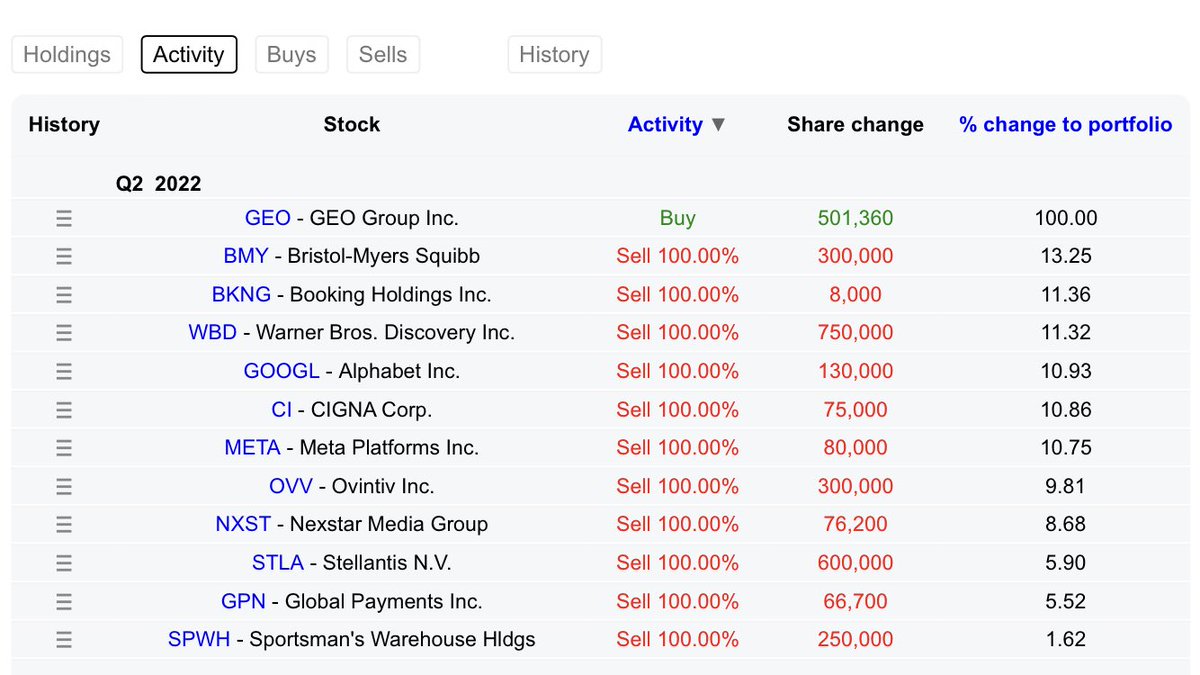This screenshot has width=1200, height=675.
Task: Open history icon for GEO Group row
Action: [x=64, y=218]
